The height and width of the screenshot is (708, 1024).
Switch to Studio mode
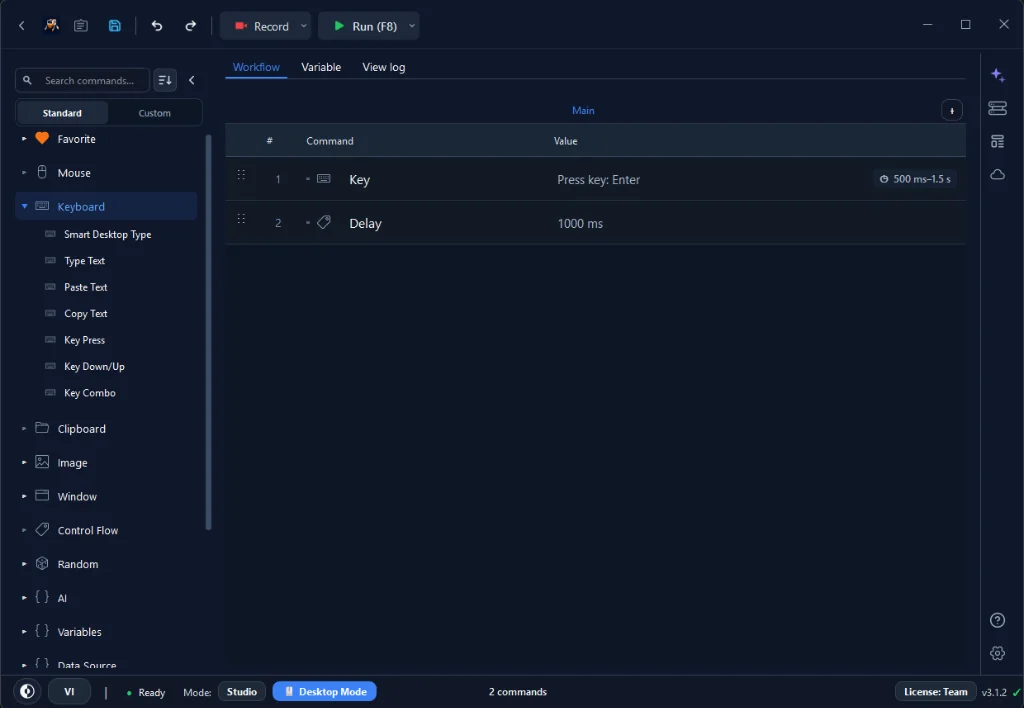coord(242,692)
